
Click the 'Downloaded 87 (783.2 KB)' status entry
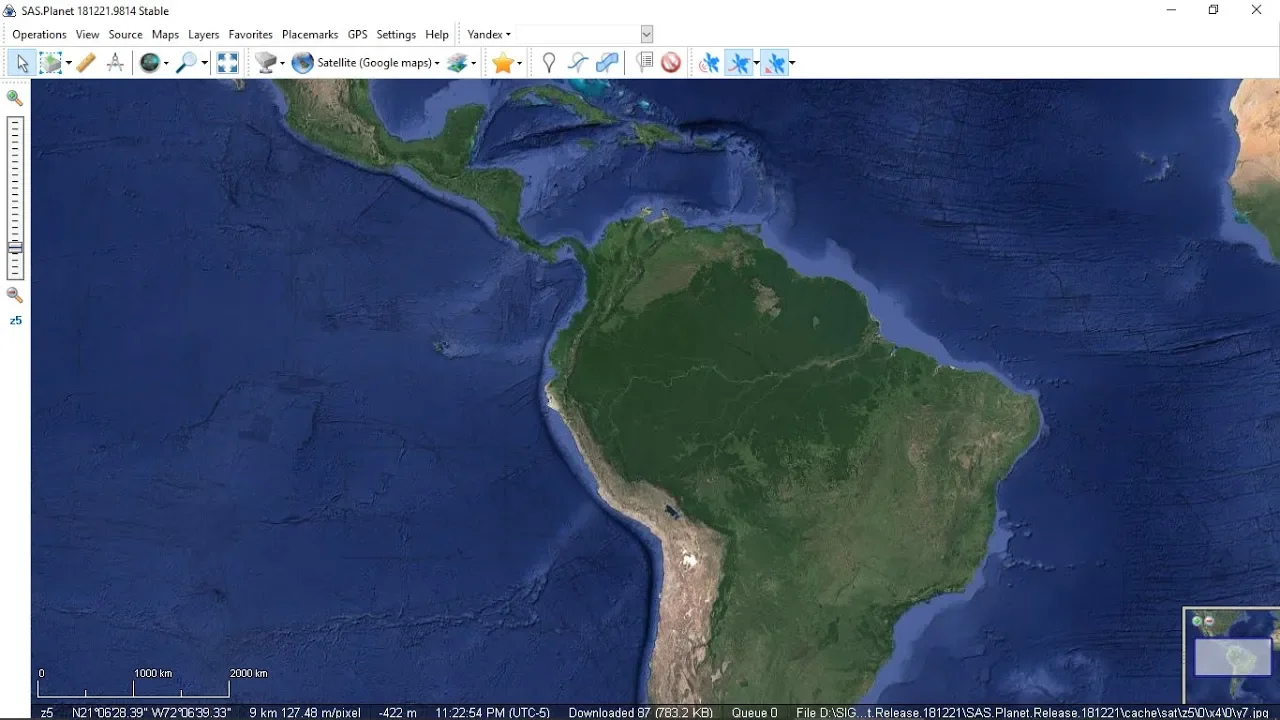[640, 713]
